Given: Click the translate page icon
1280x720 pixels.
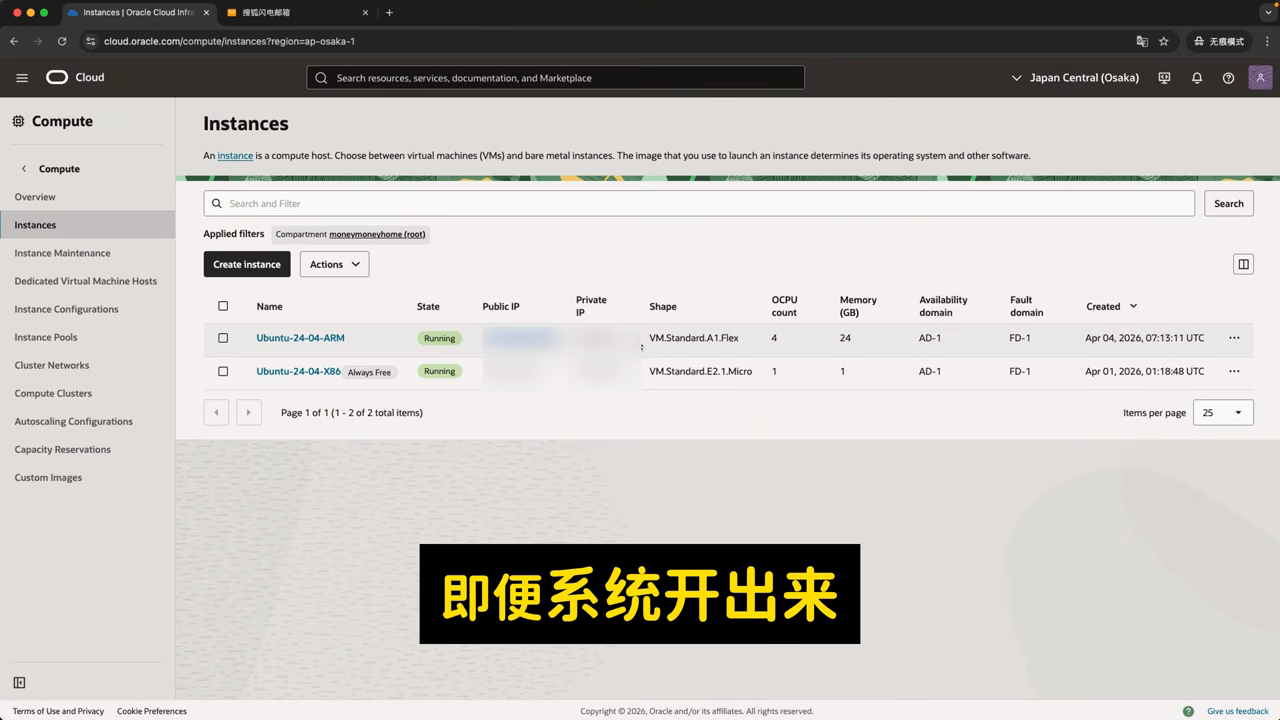Looking at the screenshot, I should click(x=1142, y=41).
